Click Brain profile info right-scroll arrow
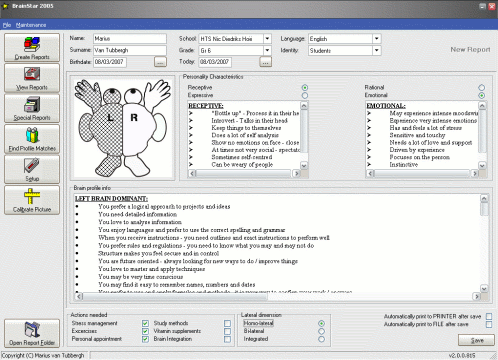 [x=477, y=296]
